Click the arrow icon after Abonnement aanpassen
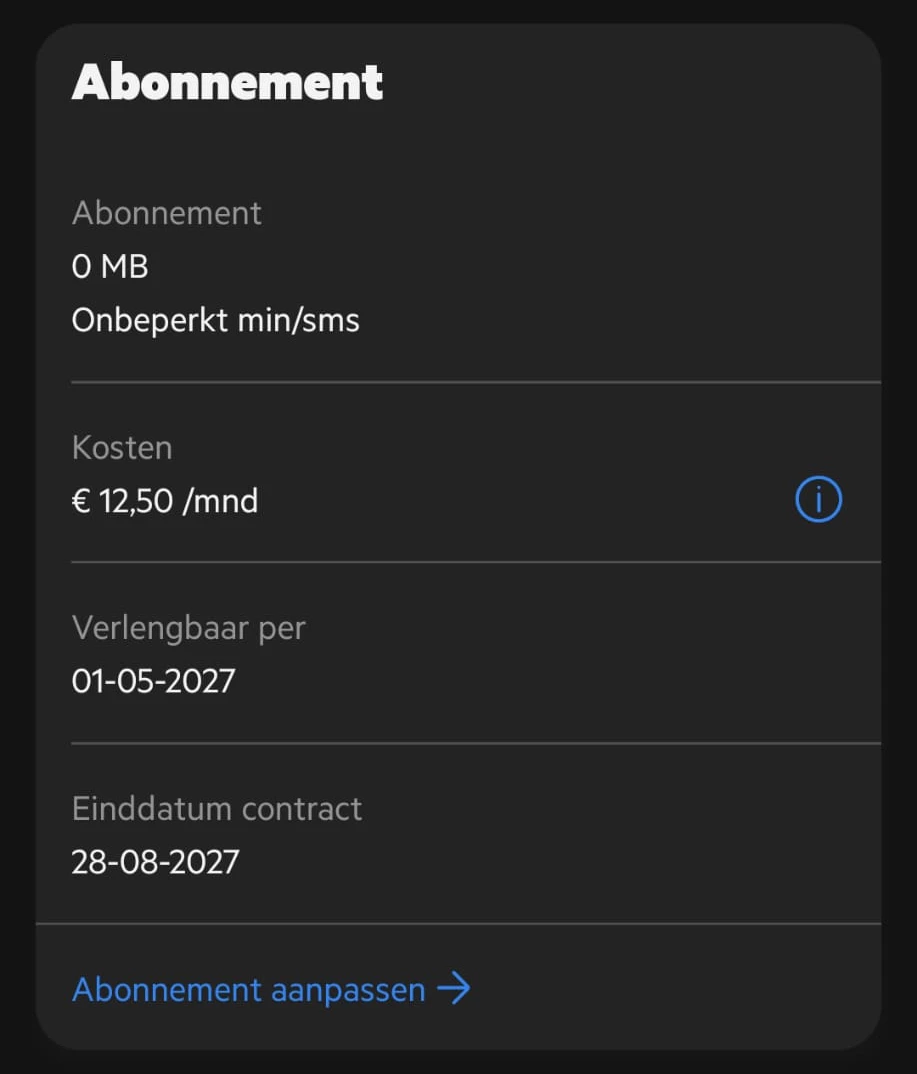The width and height of the screenshot is (917, 1074). (454, 990)
